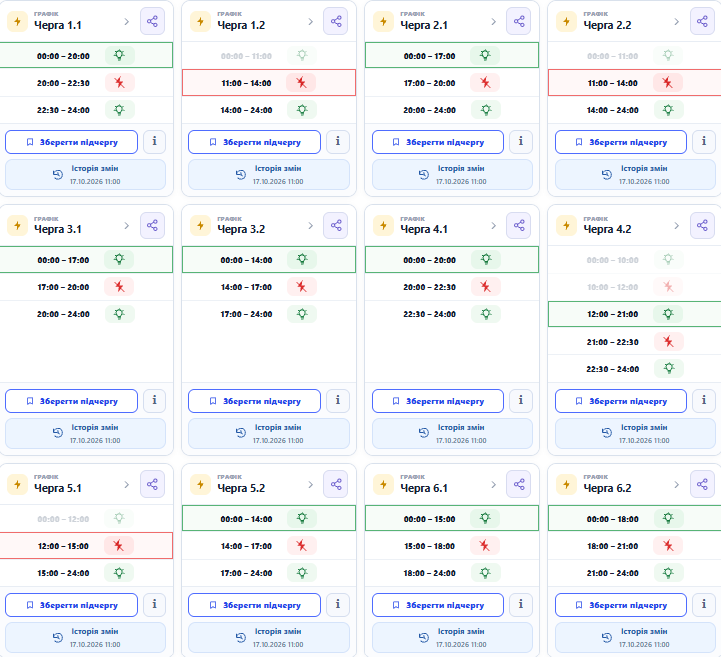721x657 pixels.
Task: Open info for Черга 5.2
Action: [x=338, y=605]
